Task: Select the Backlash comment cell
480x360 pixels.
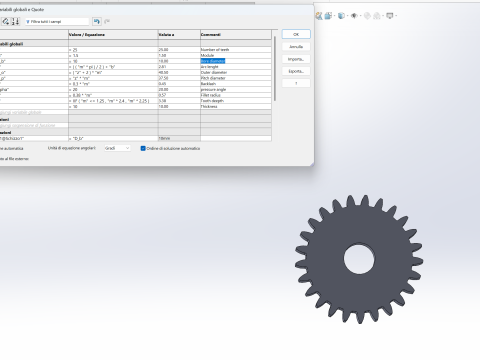Action: pyautogui.click(x=236, y=84)
